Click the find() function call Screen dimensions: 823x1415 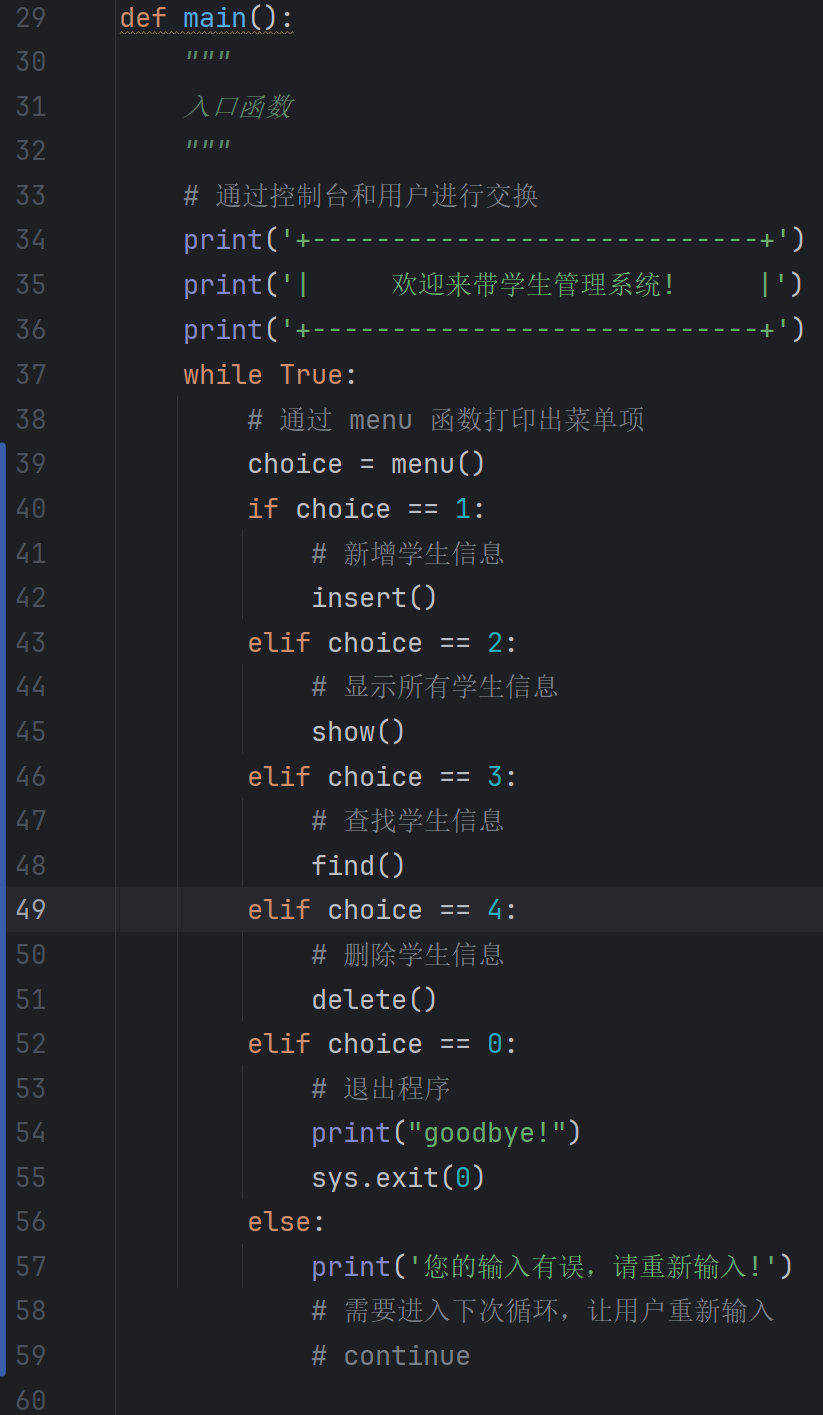point(358,865)
